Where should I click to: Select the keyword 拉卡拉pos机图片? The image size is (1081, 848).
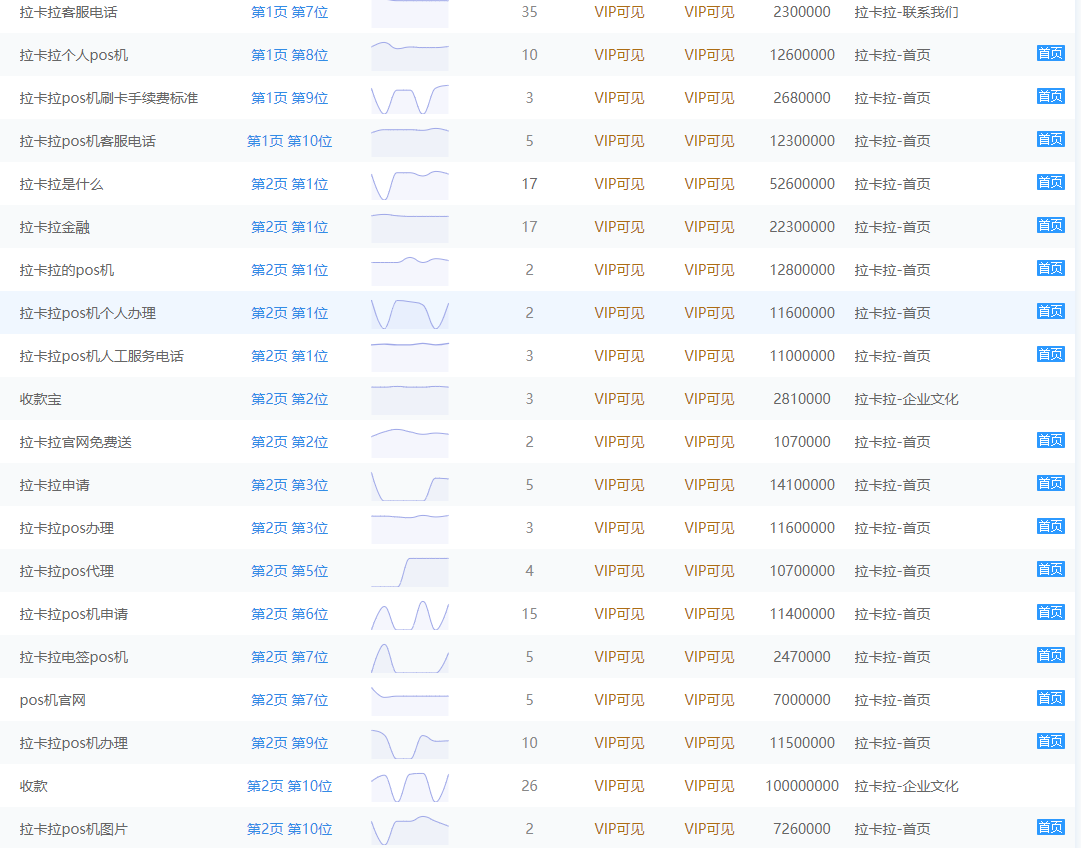click(x=74, y=829)
